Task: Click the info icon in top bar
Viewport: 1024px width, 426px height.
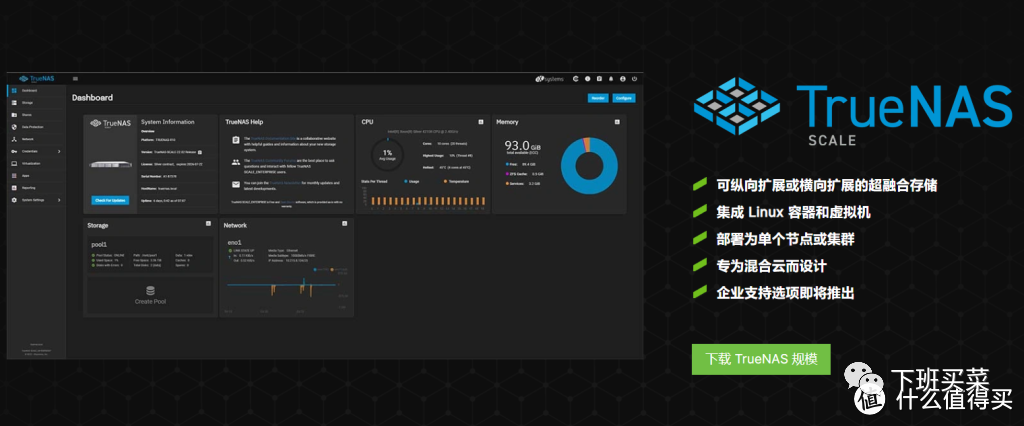Action: [x=587, y=78]
